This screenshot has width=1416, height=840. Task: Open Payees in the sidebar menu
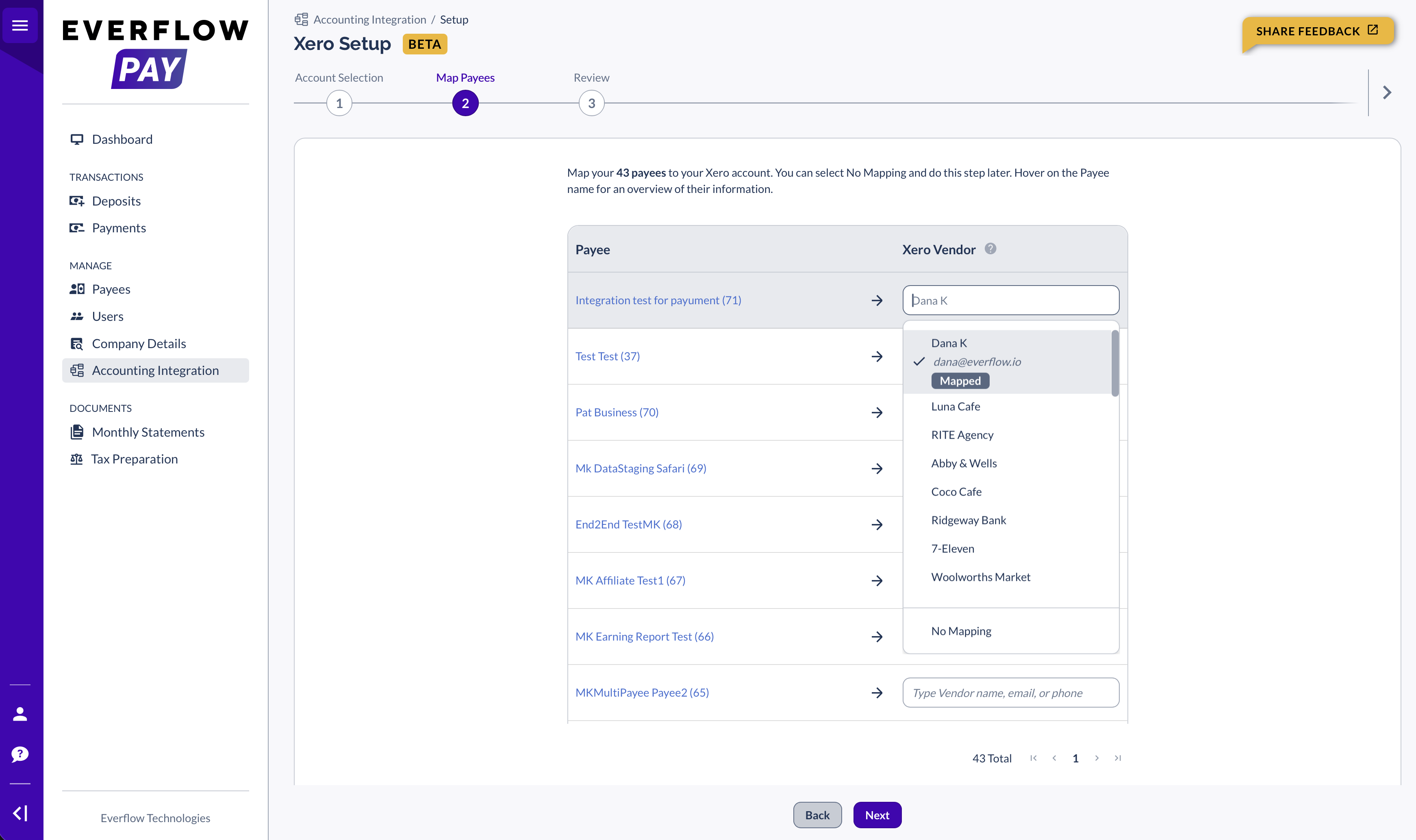point(111,289)
